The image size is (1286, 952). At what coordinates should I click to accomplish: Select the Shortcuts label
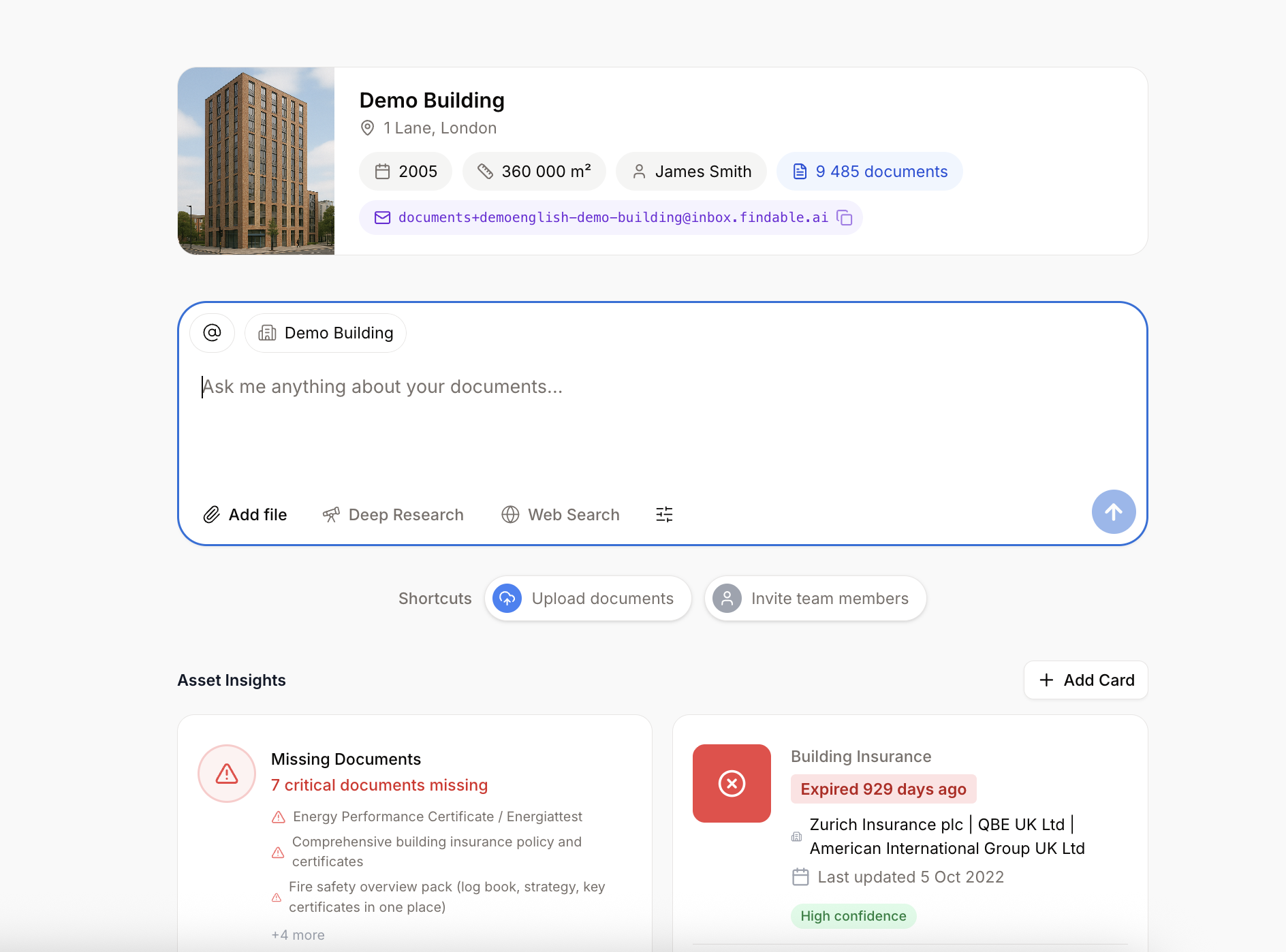click(x=435, y=598)
